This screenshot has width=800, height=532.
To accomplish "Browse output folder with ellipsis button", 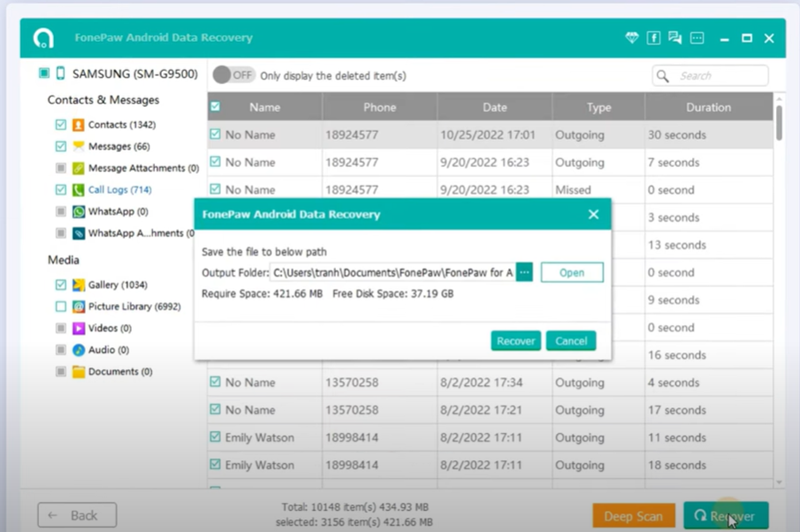I will click(x=524, y=272).
